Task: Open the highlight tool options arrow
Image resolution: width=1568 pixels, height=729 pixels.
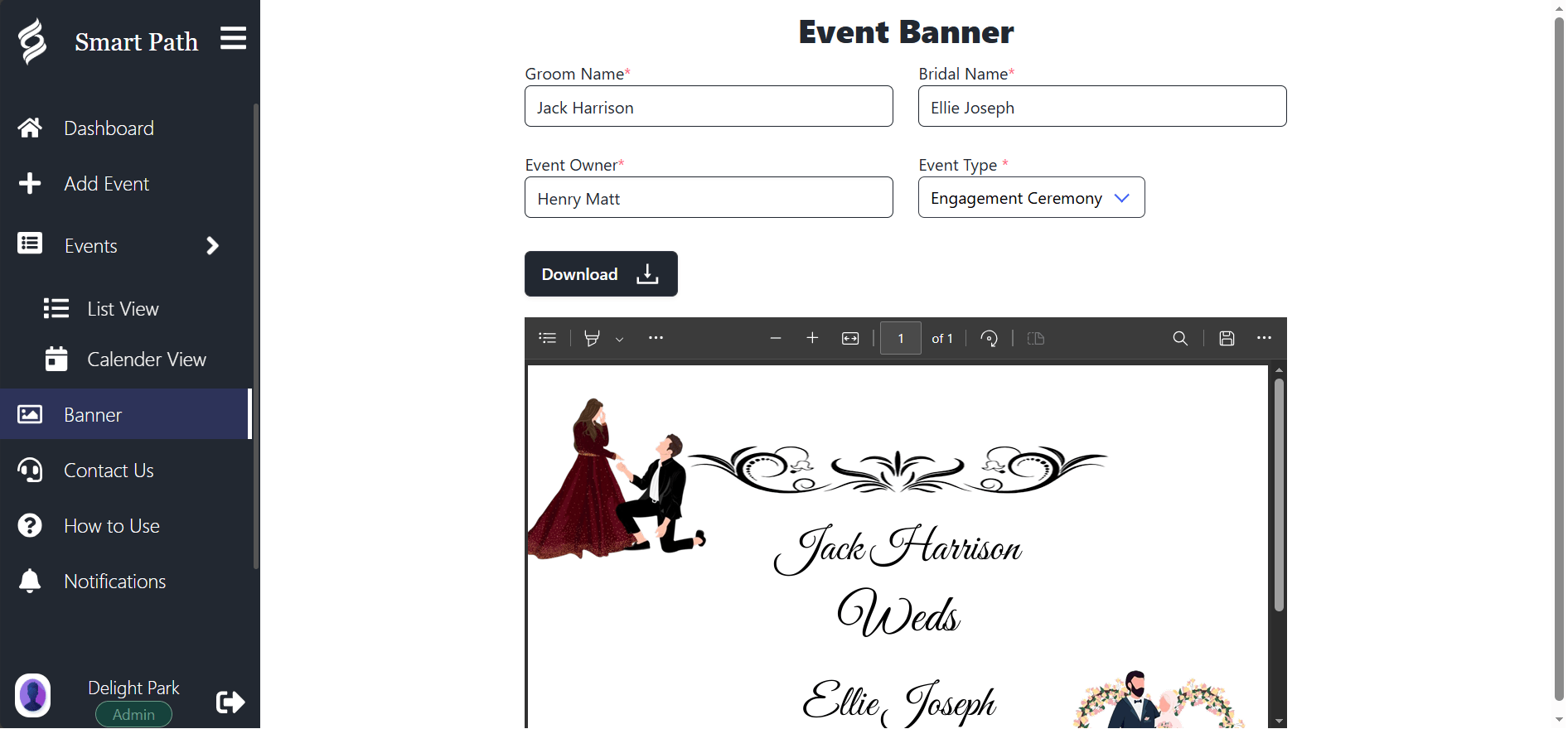Action: [x=619, y=339]
